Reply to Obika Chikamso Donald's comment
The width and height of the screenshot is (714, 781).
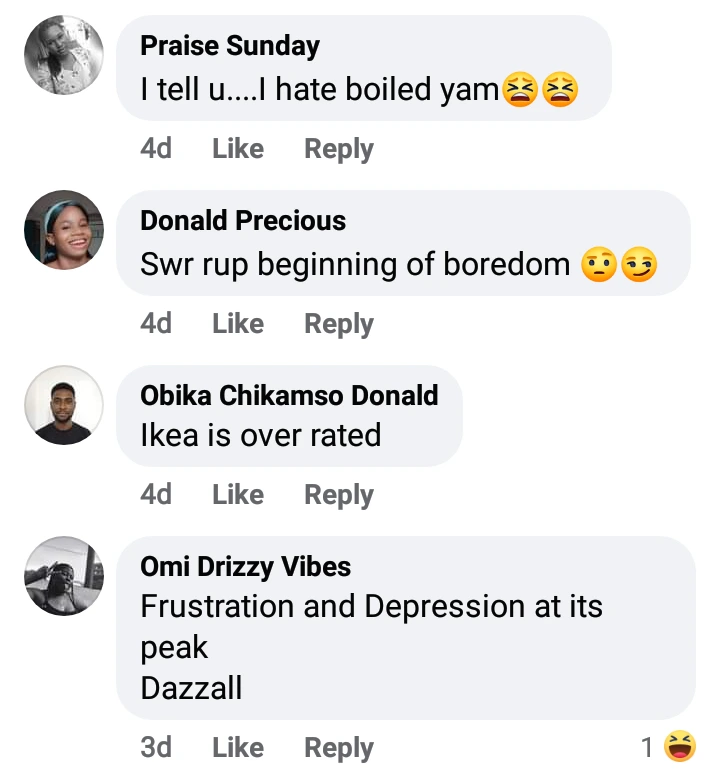coord(339,495)
